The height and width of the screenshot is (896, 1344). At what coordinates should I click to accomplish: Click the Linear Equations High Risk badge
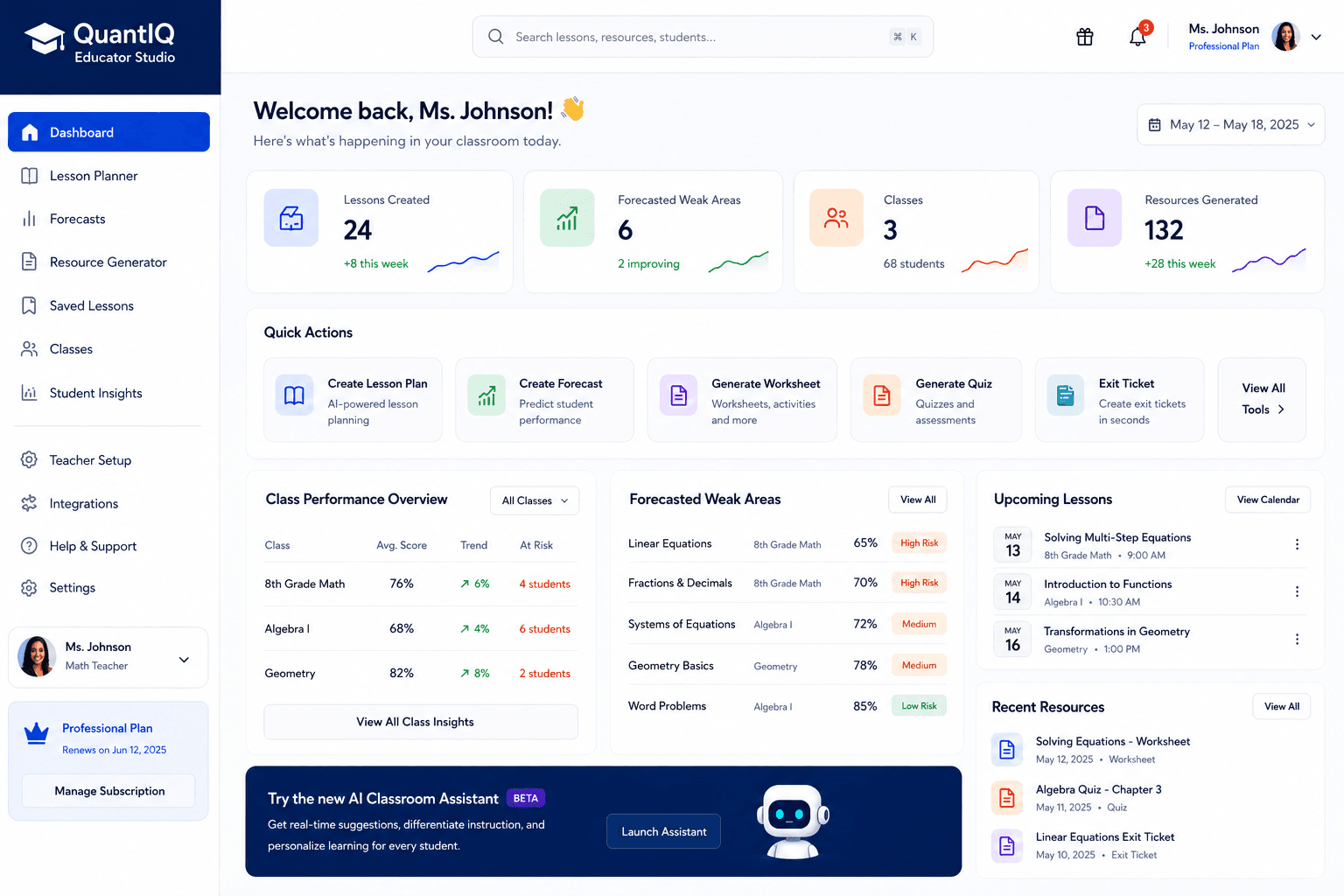[919, 542]
